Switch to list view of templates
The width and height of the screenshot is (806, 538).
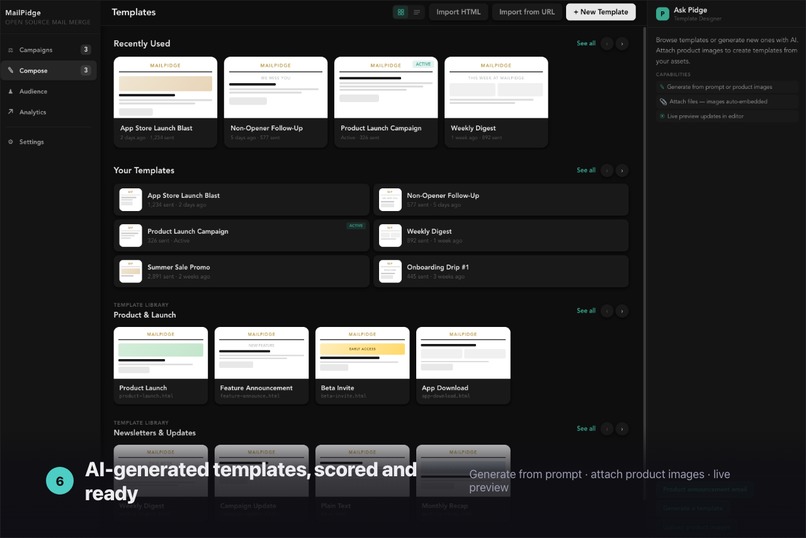coord(416,12)
